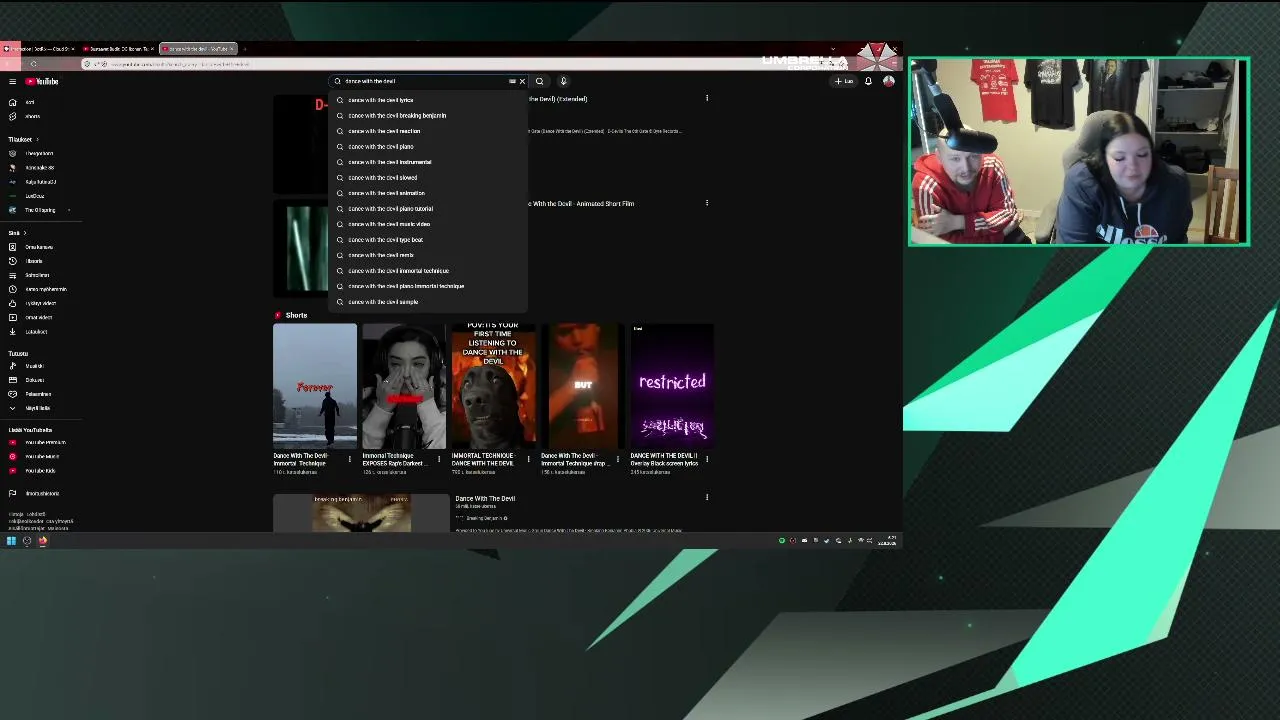Image resolution: width=1280 pixels, height=720 pixels.
Task: Open the account avatar menu
Action: [x=888, y=81]
